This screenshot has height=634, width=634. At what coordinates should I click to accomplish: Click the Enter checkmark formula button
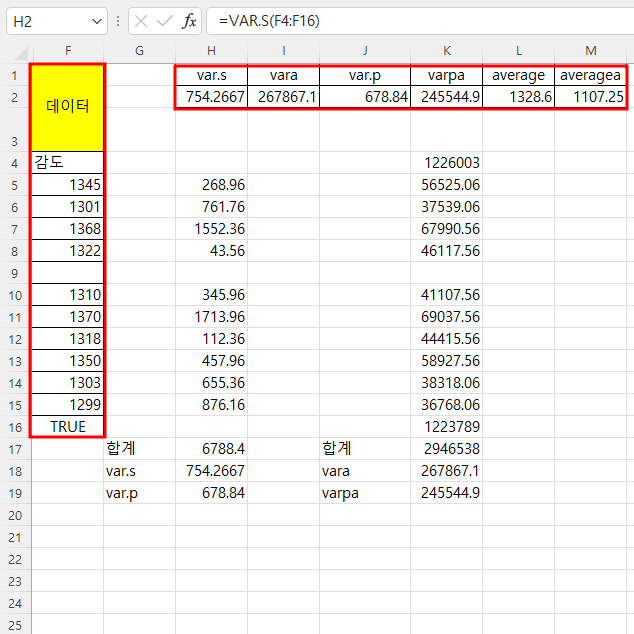tap(165, 21)
